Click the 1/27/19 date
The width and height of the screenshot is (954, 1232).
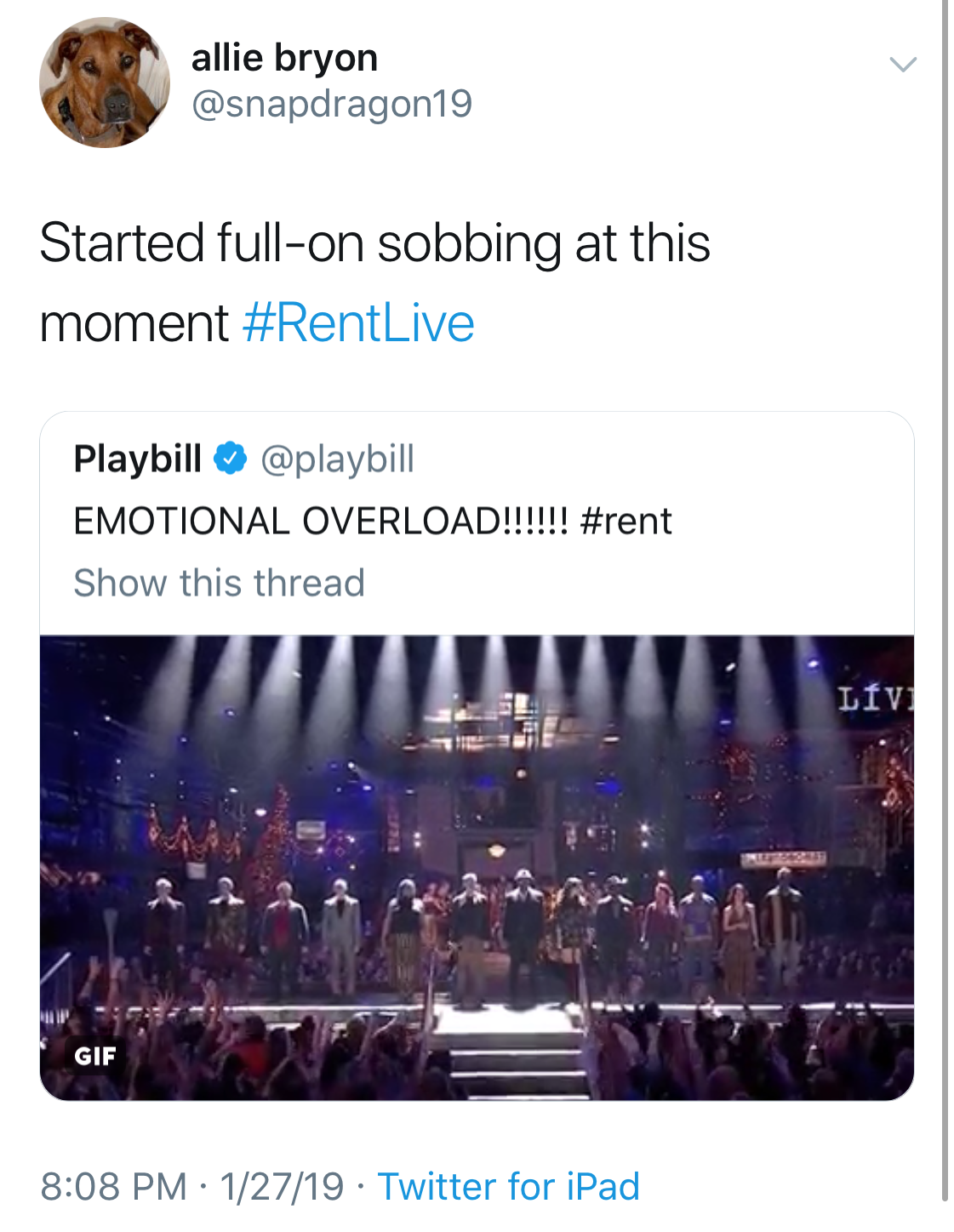[282, 1186]
